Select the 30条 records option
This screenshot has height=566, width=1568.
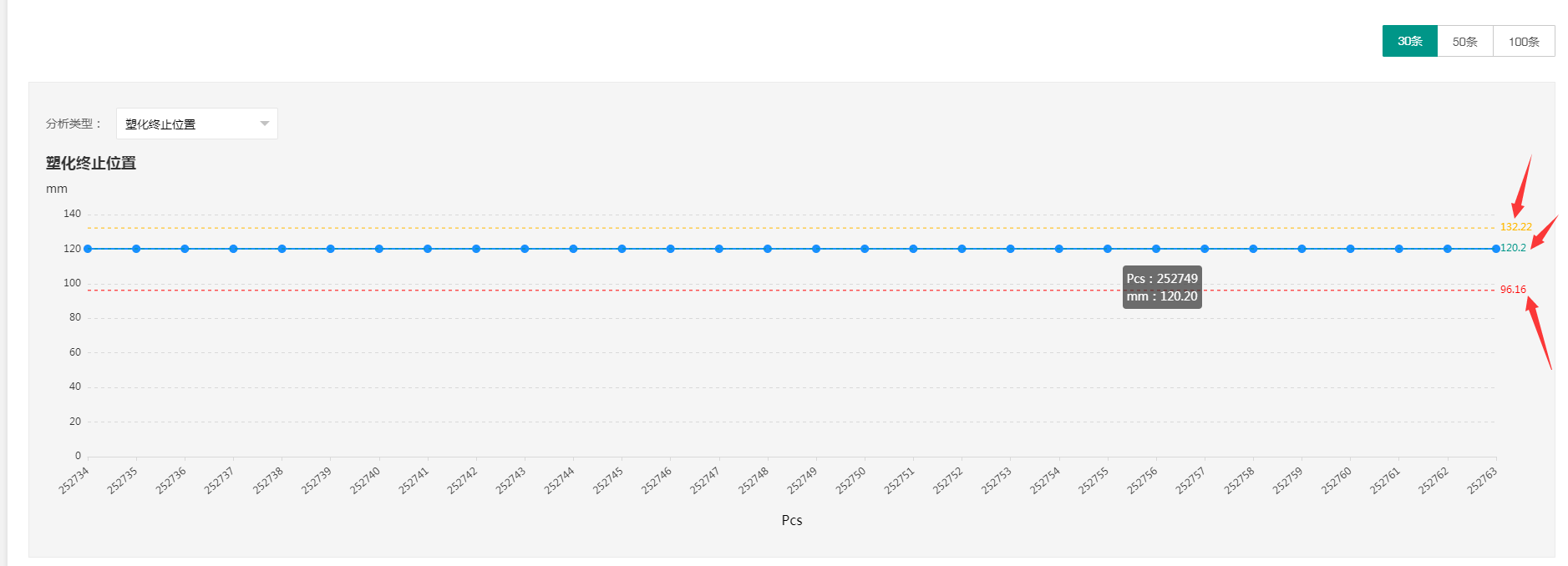tap(1409, 41)
